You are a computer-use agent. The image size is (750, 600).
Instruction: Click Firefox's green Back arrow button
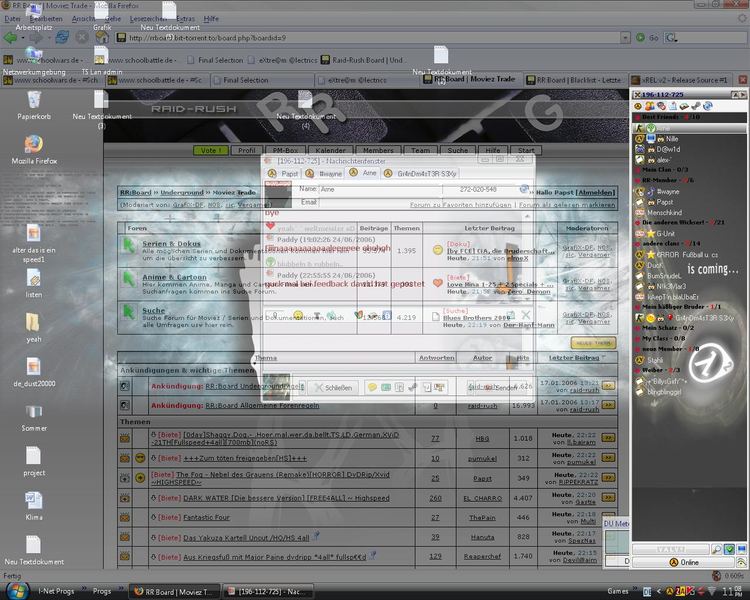pos(10,38)
